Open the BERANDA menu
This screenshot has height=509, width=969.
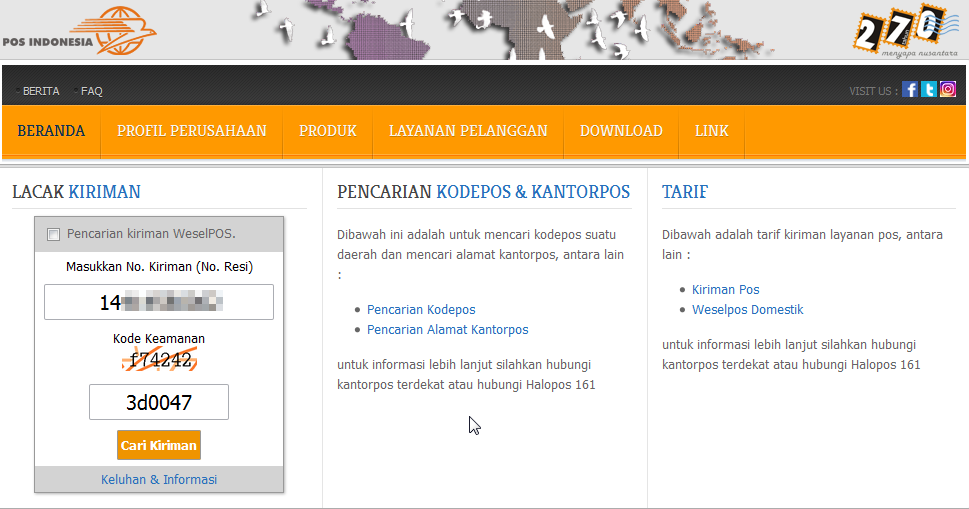pos(51,131)
